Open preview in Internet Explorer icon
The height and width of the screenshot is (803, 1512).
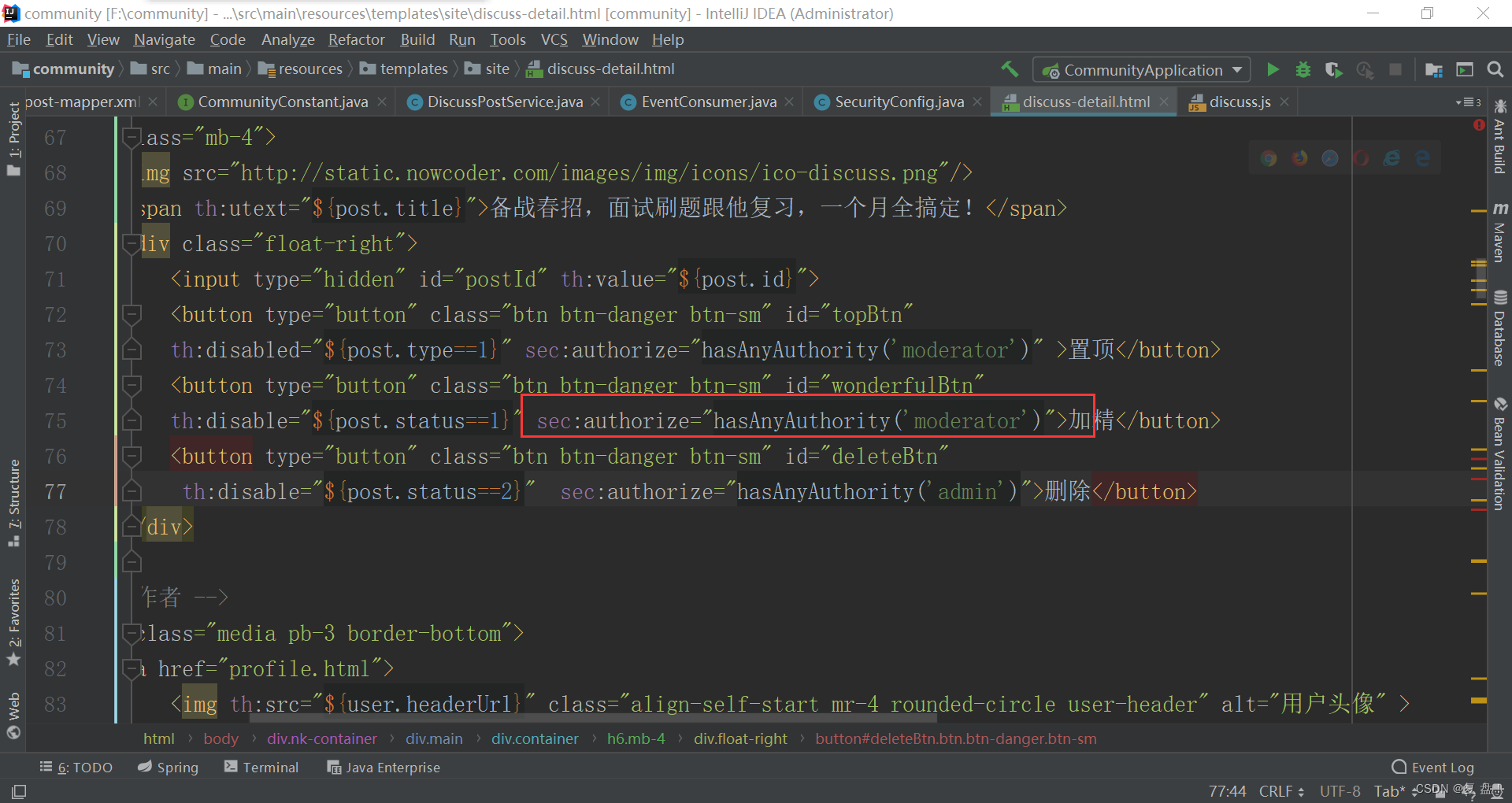(1392, 158)
